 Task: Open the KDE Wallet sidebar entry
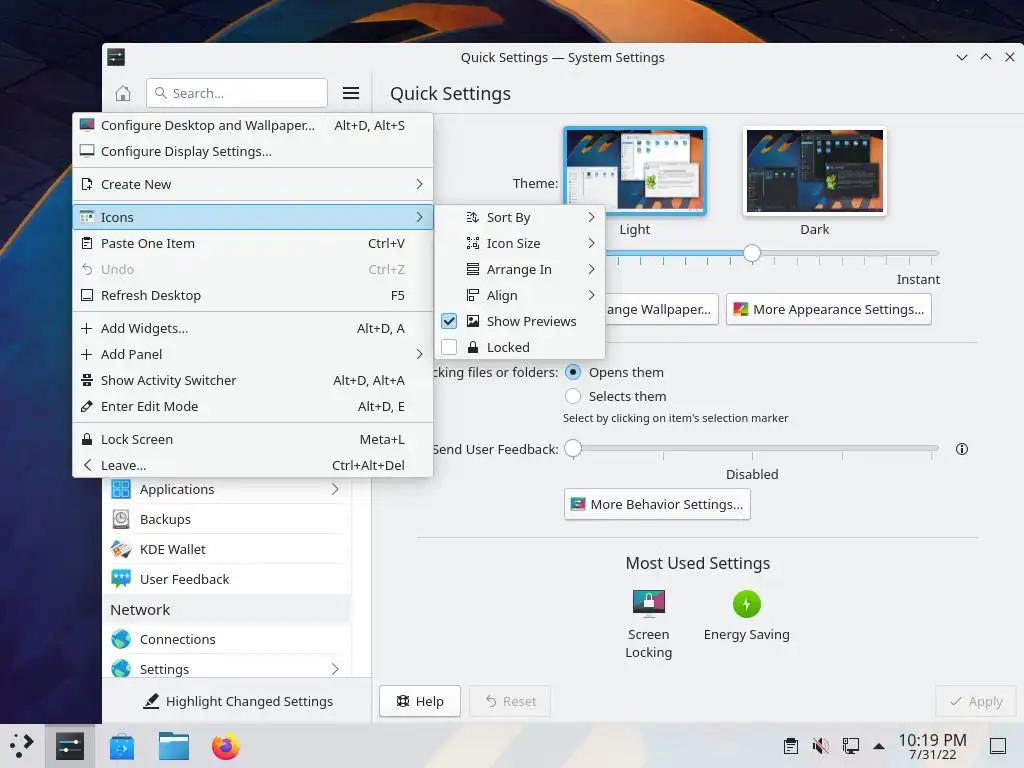227,549
